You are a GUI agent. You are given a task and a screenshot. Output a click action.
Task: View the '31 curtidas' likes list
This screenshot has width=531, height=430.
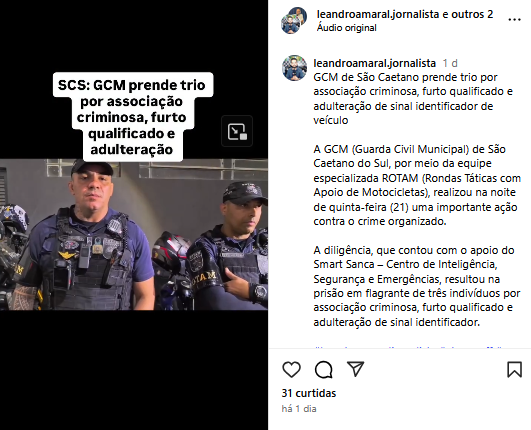pos(309,393)
